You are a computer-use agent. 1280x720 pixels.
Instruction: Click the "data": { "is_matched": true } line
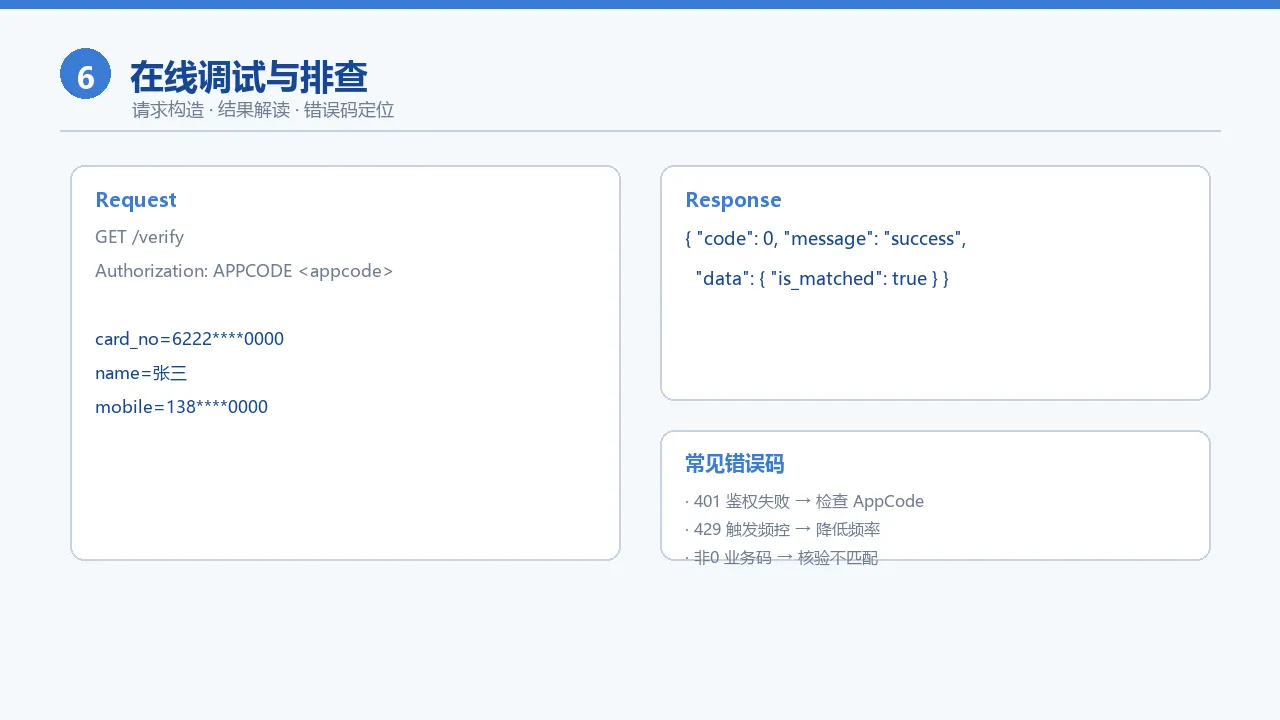[822, 279]
